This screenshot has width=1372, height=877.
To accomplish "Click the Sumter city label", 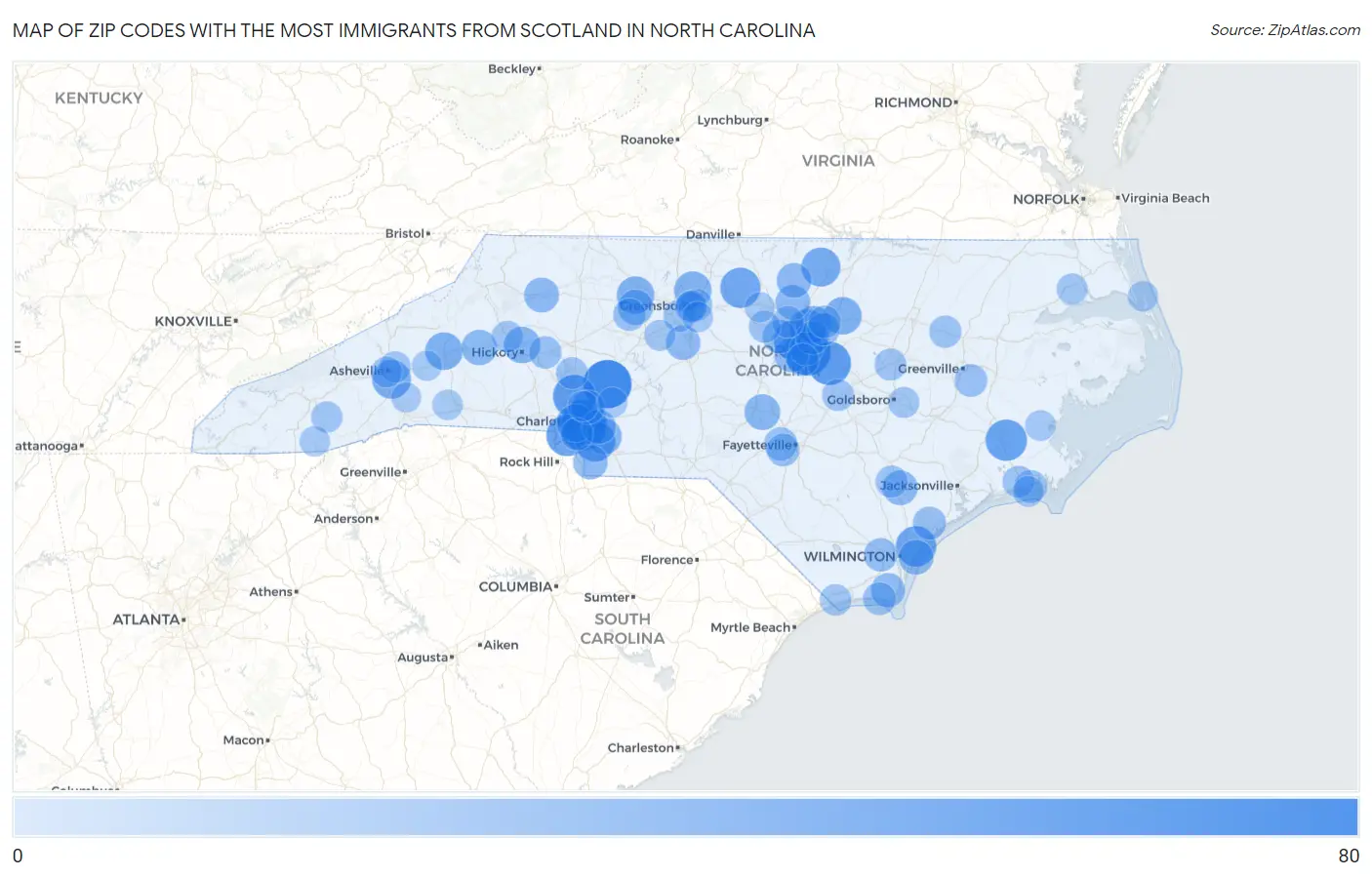I will pyautogui.click(x=609, y=597).
